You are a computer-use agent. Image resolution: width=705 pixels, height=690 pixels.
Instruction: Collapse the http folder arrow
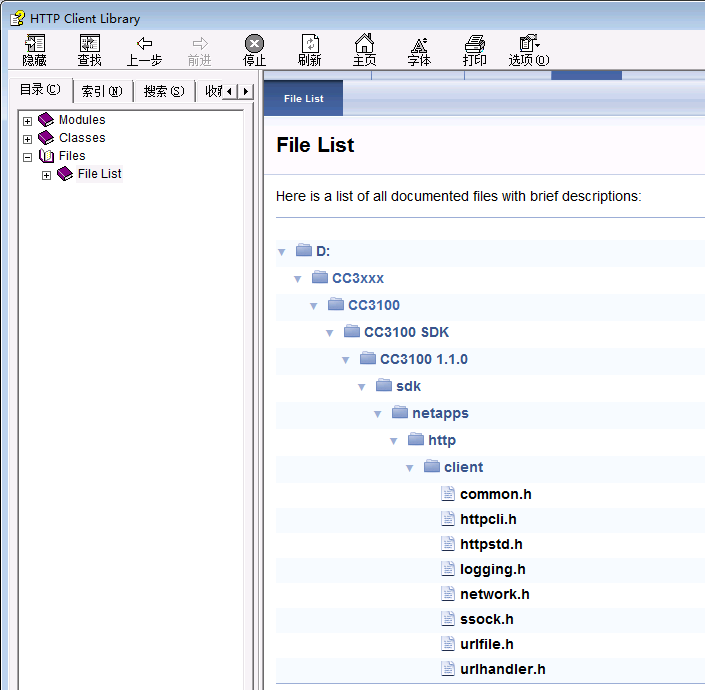click(394, 441)
